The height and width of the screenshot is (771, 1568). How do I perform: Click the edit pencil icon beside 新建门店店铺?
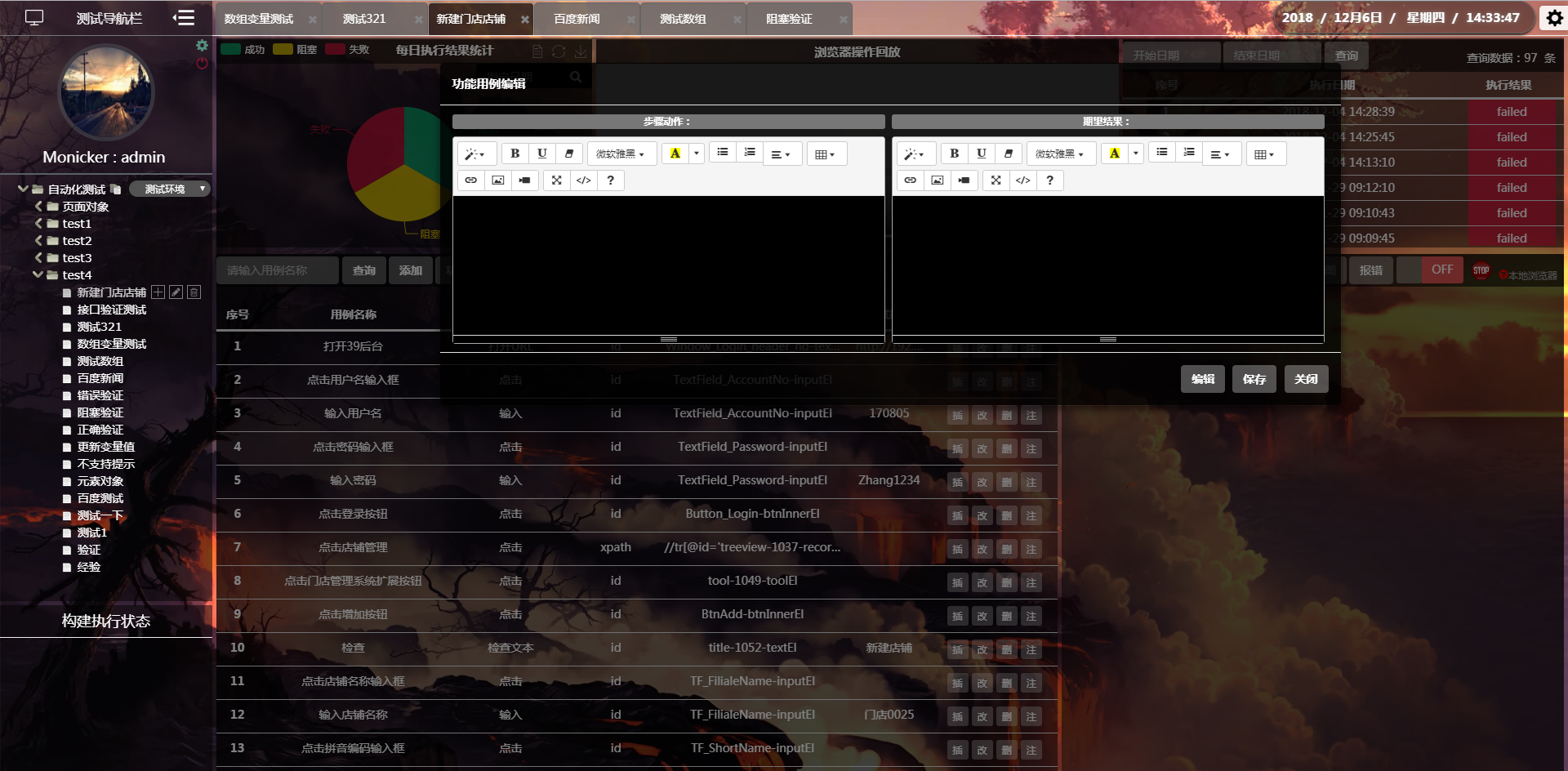pyautogui.click(x=176, y=292)
